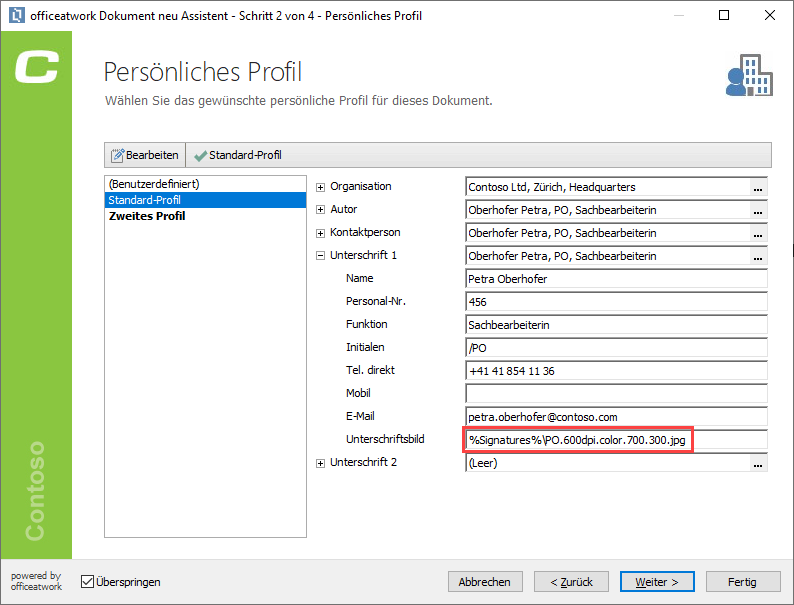The width and height of the screenshot is (794, 605).
Task: Select the (Benutzerdefiniert) profile entry
Action: [205, 184]
